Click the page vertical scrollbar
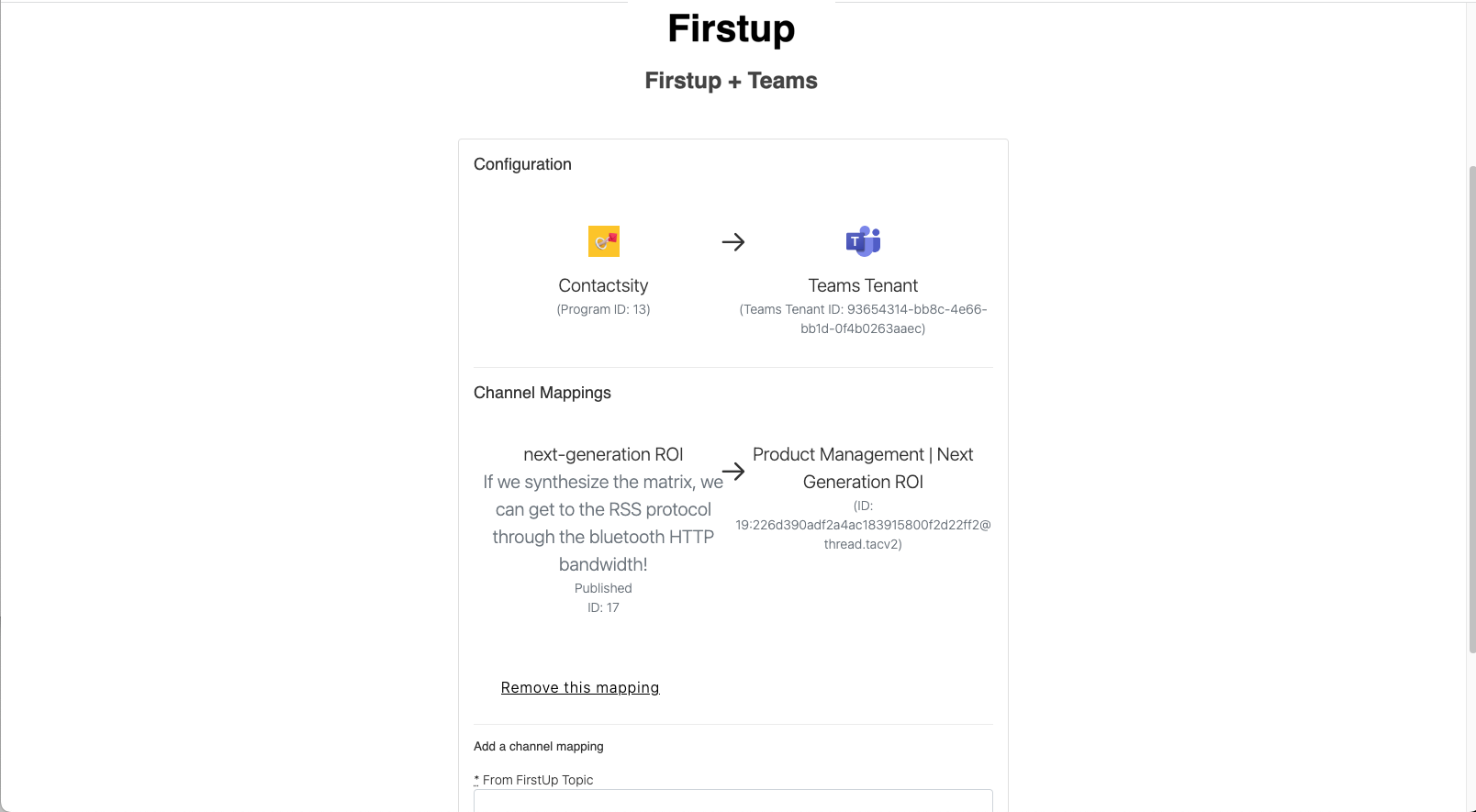Screen dimensions: 1476x812 (x=1471, y=409)
